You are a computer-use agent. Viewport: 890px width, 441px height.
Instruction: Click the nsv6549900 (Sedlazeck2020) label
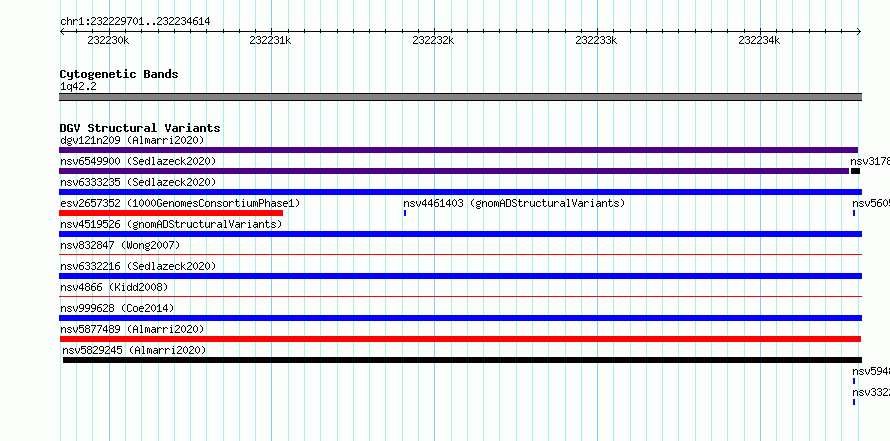(x=138, y=161)
